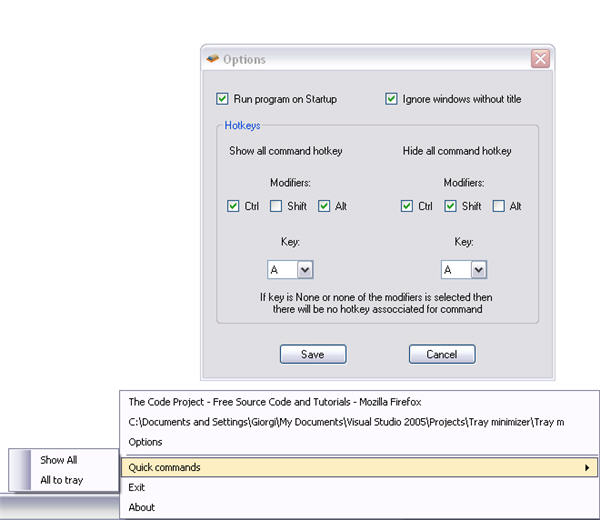Click the Quick commands submenu arrow

click(587, 467)
